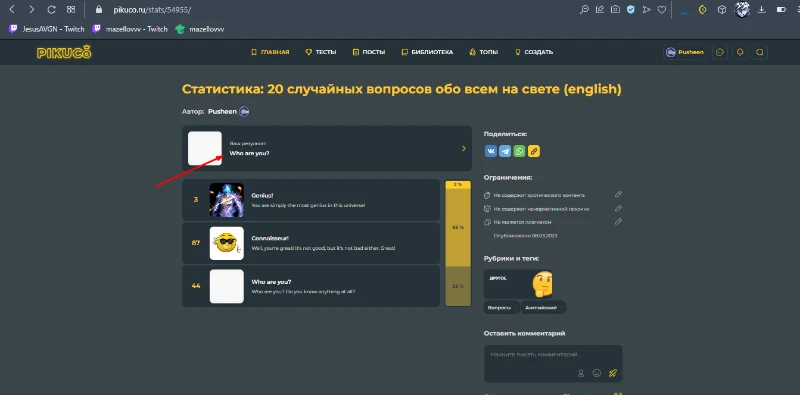Click the PIKUCO logo
This screenshot has height=395, width=800.
(x=64, y=52)
